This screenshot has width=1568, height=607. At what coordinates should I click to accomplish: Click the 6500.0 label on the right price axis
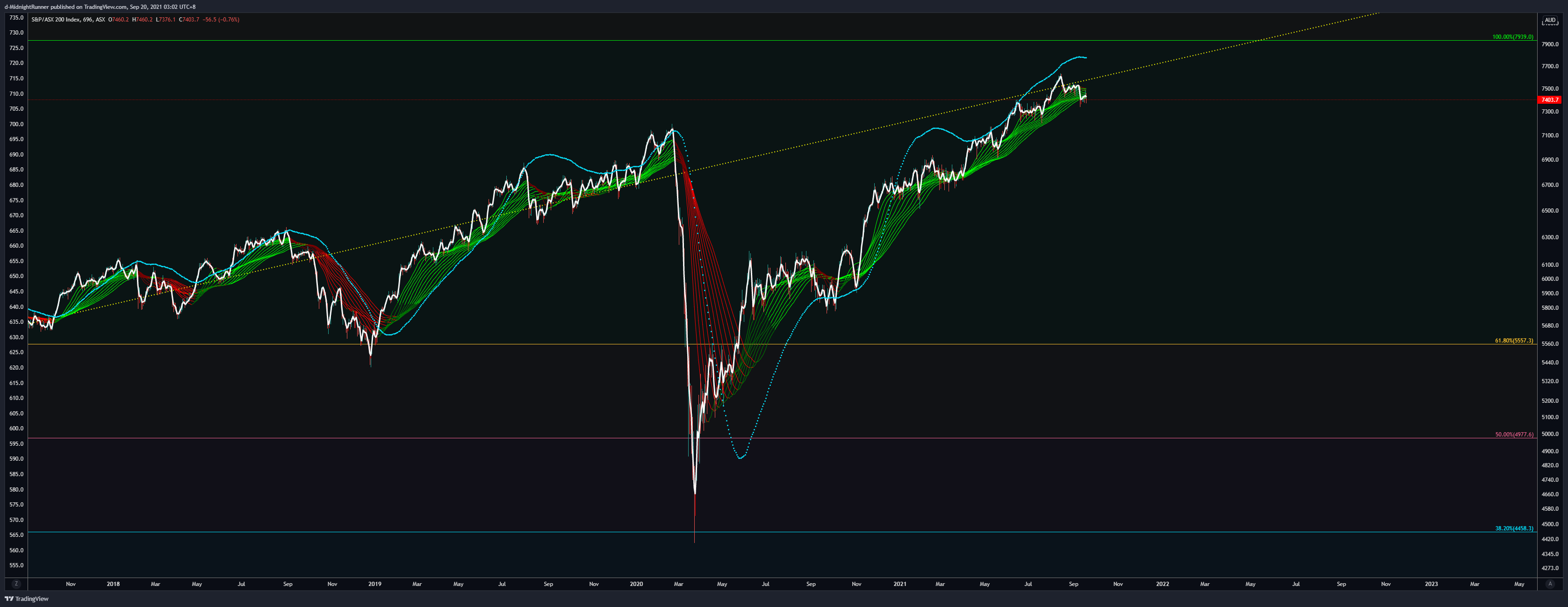point(1550,211)
